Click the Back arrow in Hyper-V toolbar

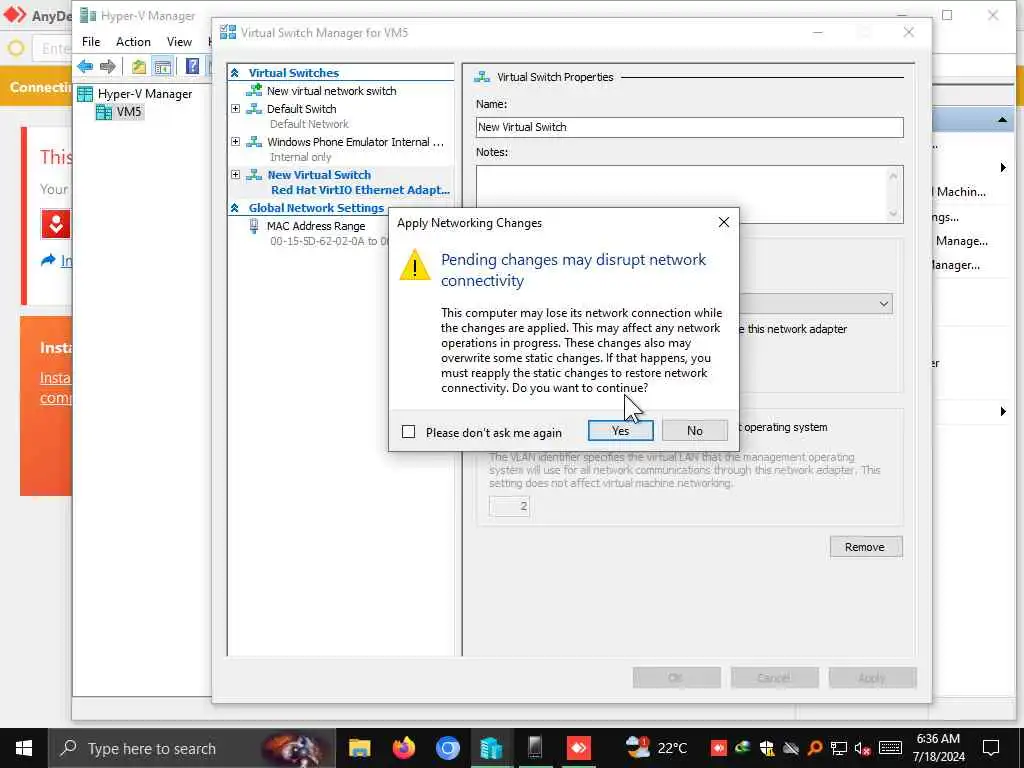pyautogui.click(x=85, y=66)
